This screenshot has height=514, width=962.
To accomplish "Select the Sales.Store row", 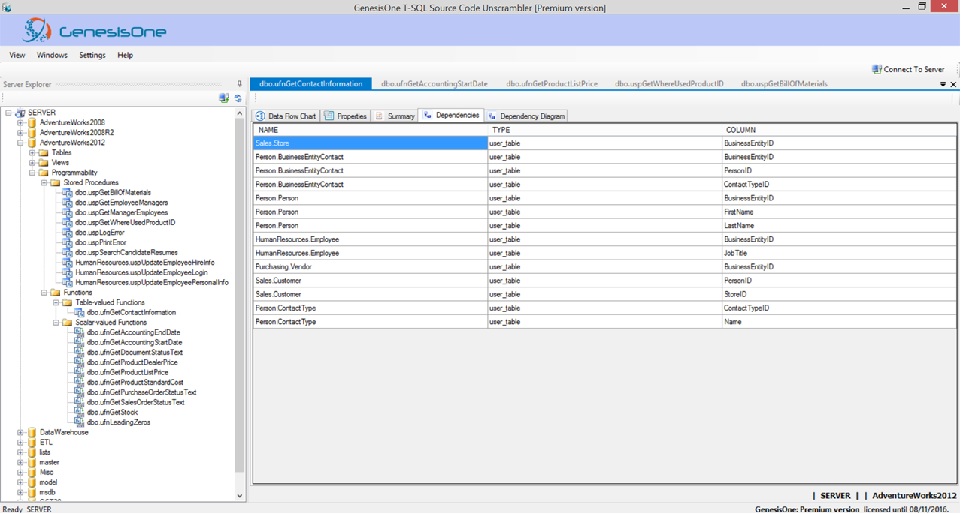I will (x=604, y=144).
